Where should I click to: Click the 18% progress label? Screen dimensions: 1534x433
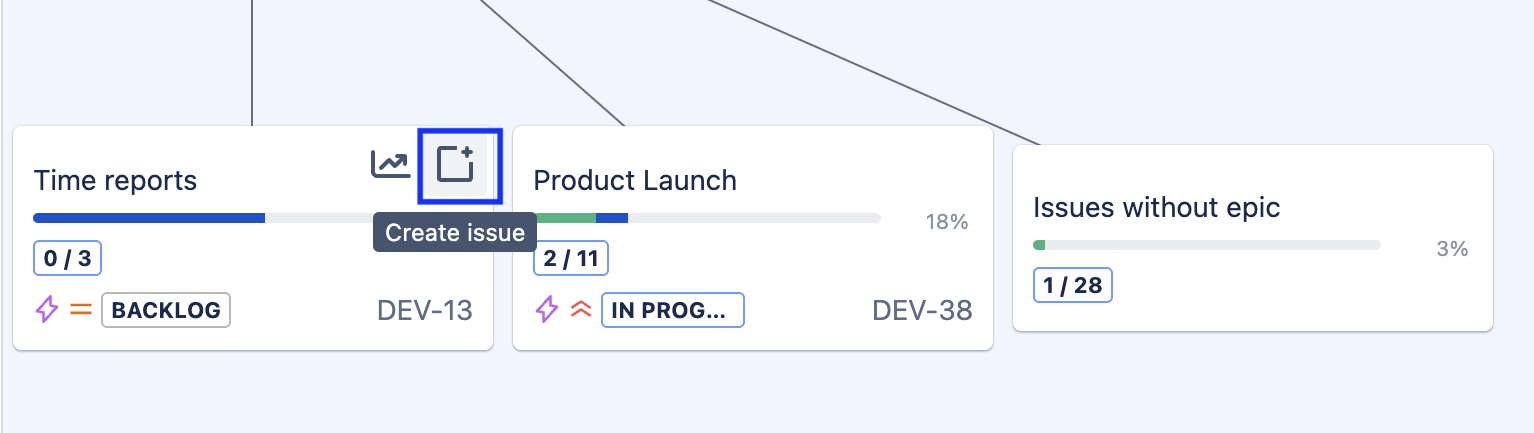pyautogui.click(x=946, y=222)
